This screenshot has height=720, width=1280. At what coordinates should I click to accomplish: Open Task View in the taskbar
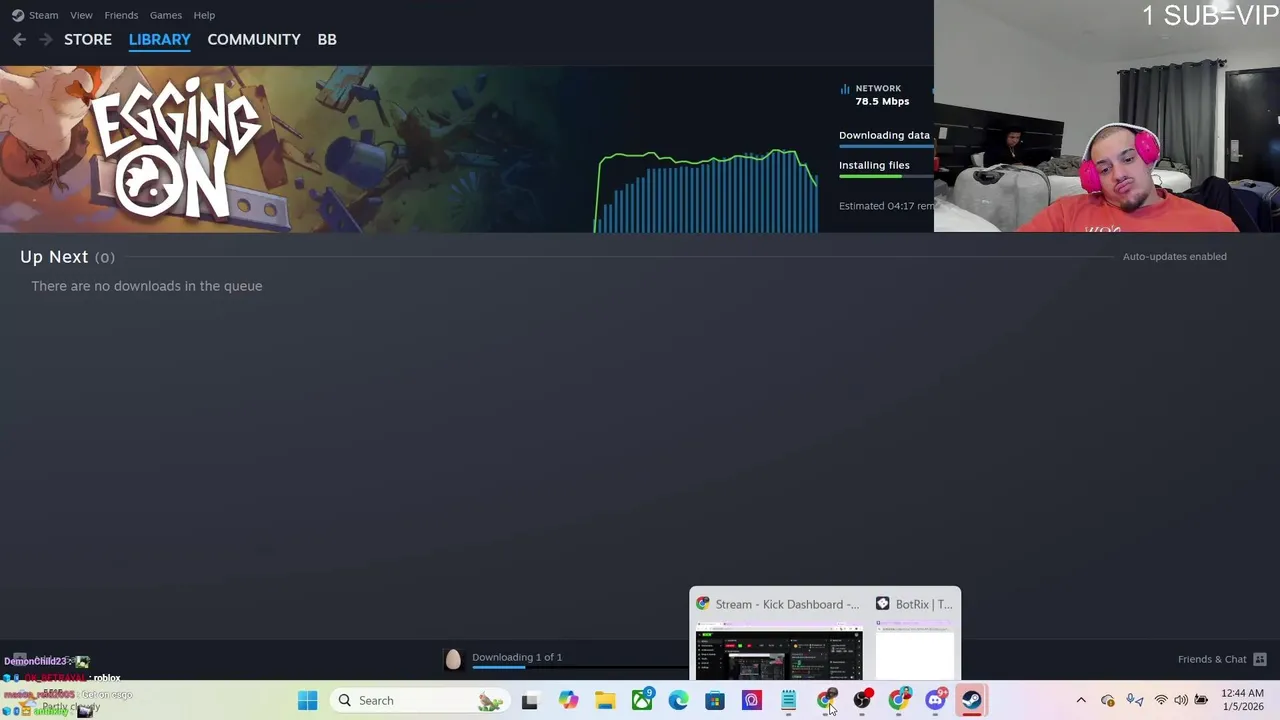(529, 700)
